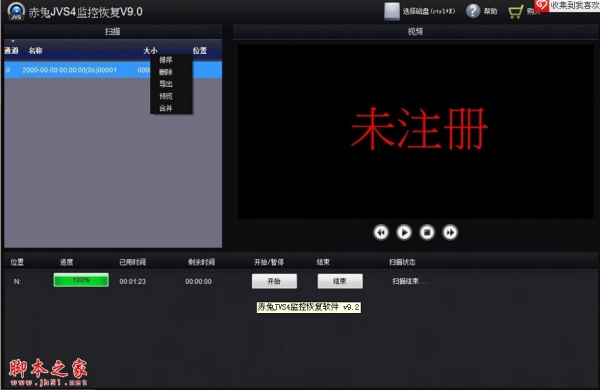Sort by the 大小 column header
The height and width of the screenshot is (390, 600).
(150, 51)
